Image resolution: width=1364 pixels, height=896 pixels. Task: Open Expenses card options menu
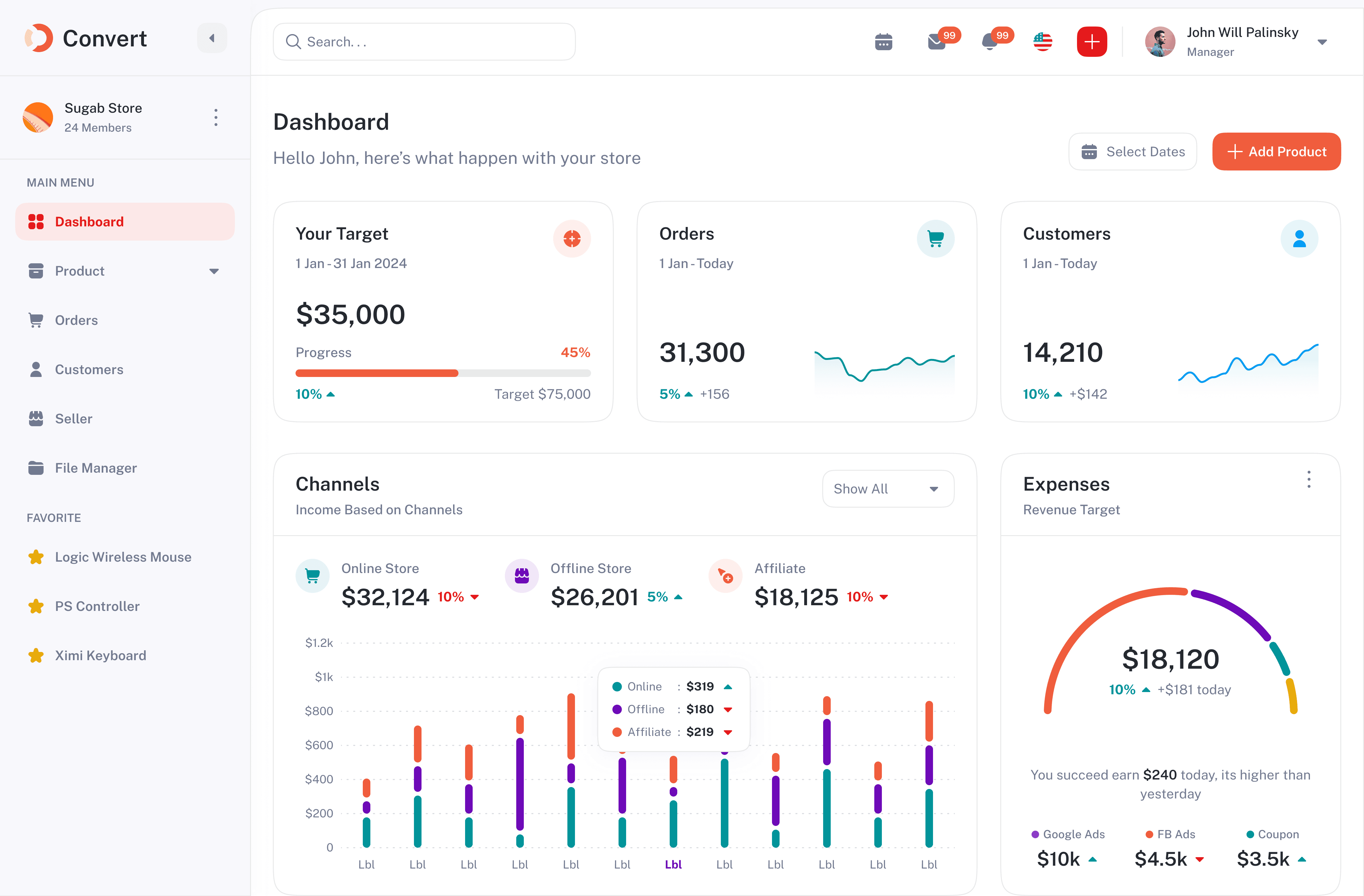1308,480
